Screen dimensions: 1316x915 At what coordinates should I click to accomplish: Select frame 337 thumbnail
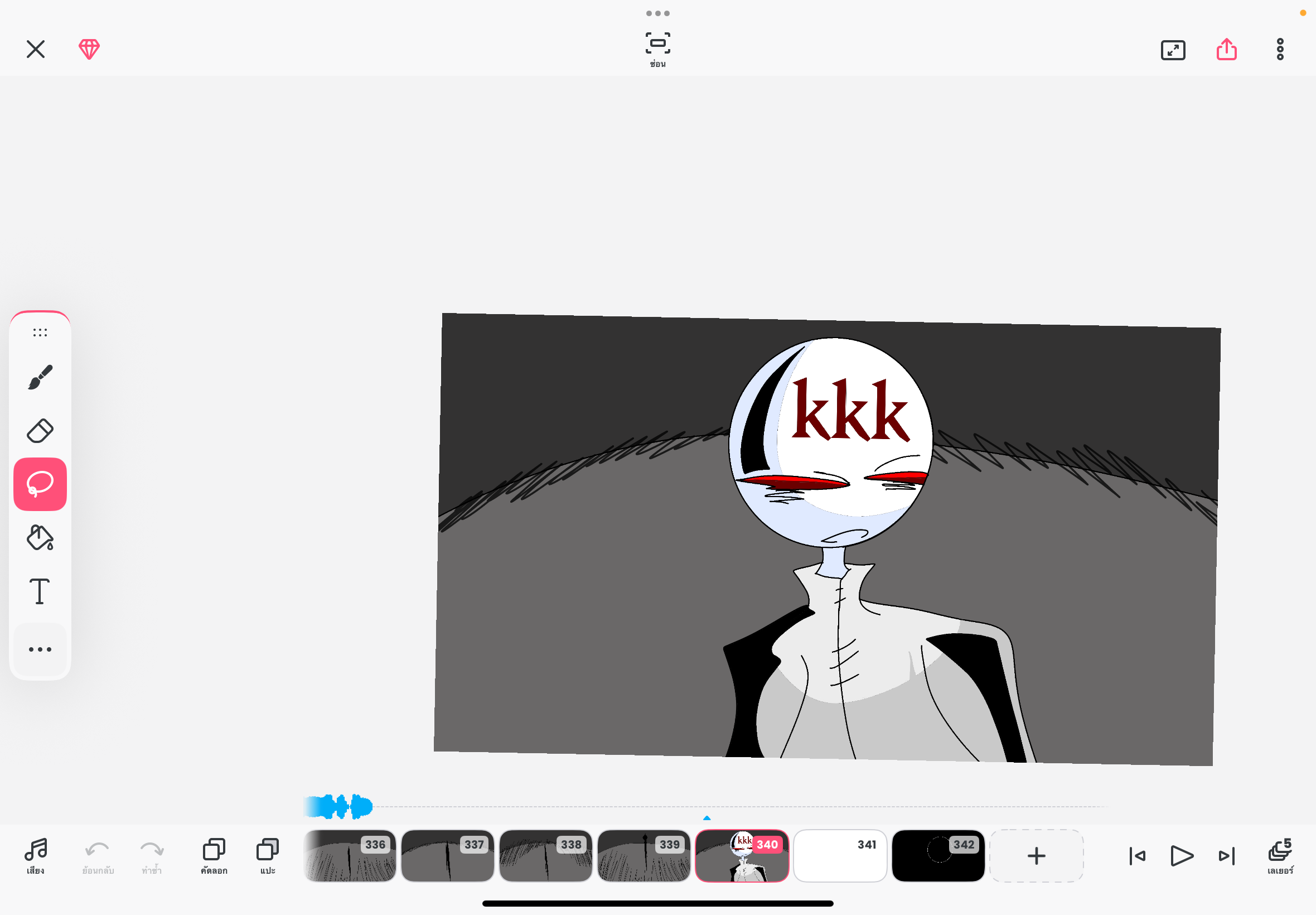click(x=447, y=856)
